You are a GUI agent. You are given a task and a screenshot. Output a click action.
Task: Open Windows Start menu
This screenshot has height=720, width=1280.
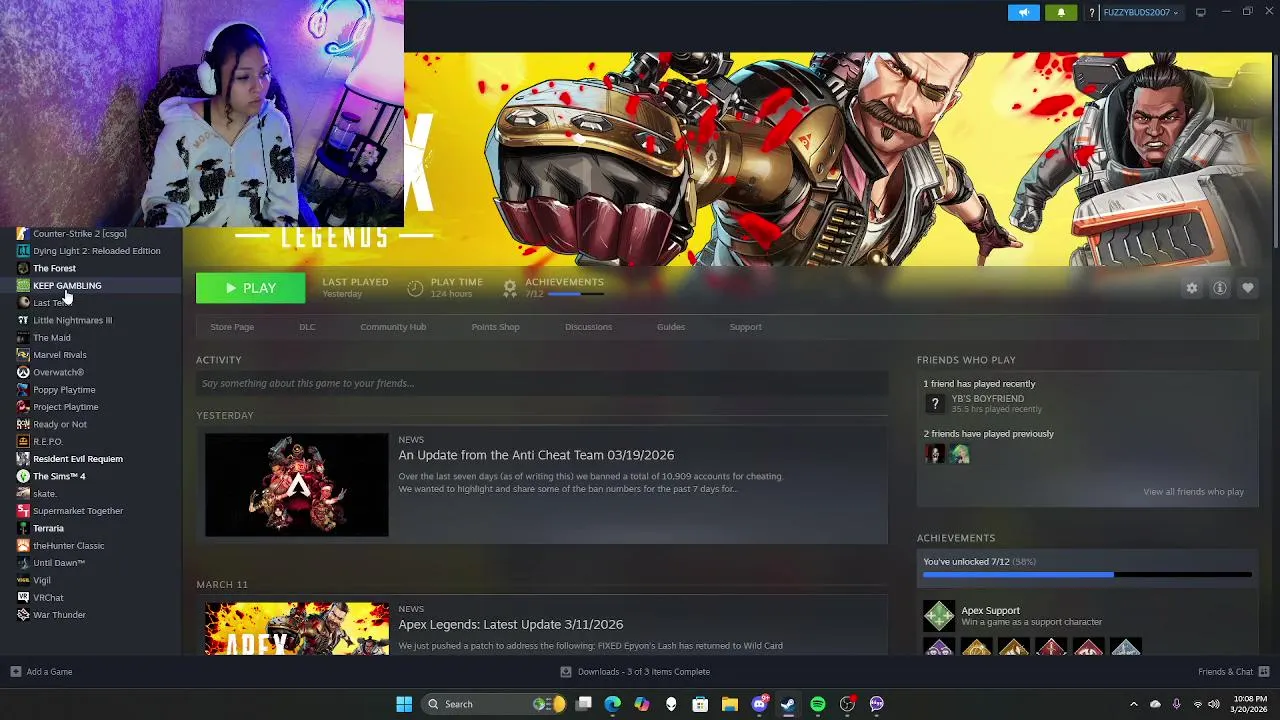pyautogui.click(x=404, y=704)
